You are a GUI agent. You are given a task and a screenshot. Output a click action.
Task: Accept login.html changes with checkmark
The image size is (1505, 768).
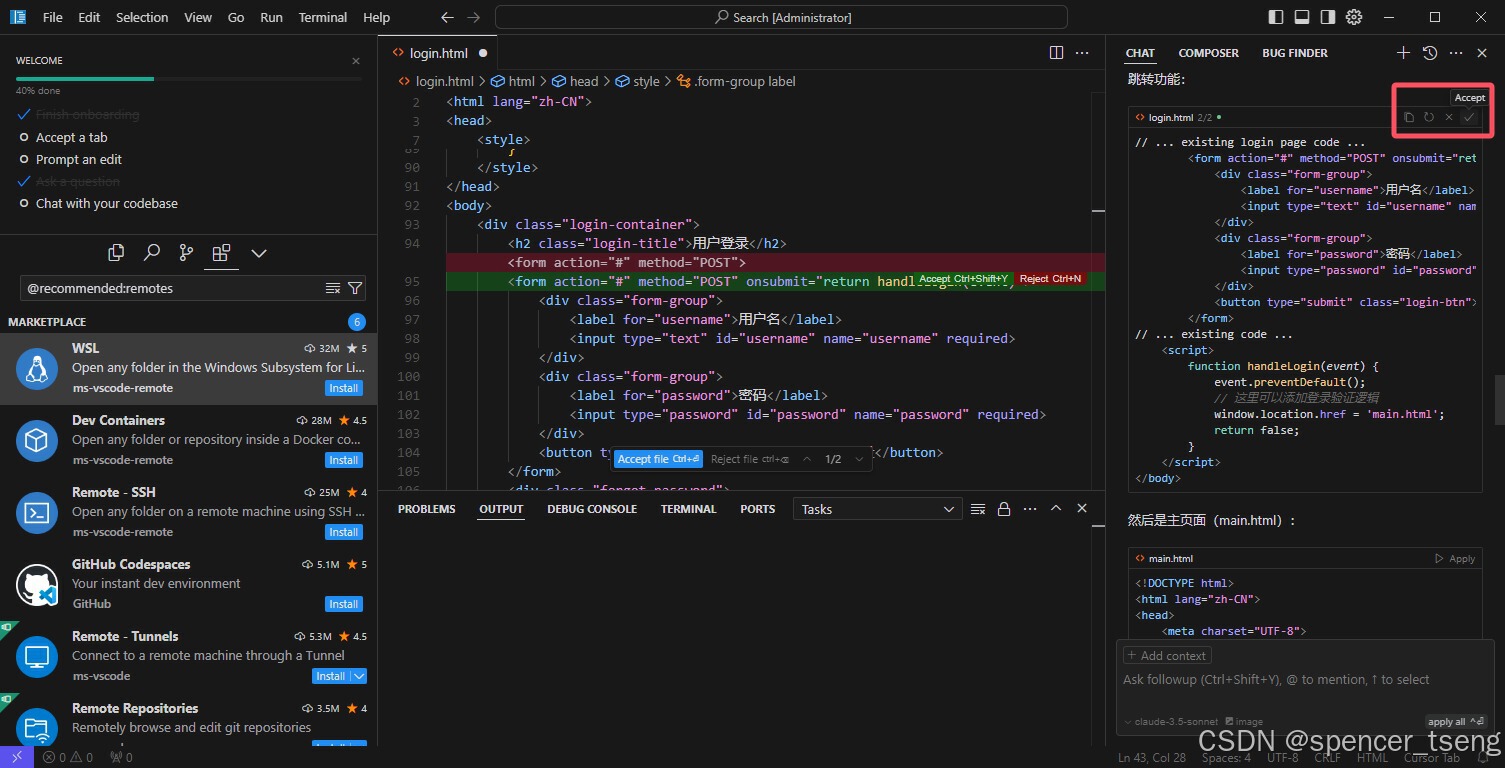coord(1468,117)
